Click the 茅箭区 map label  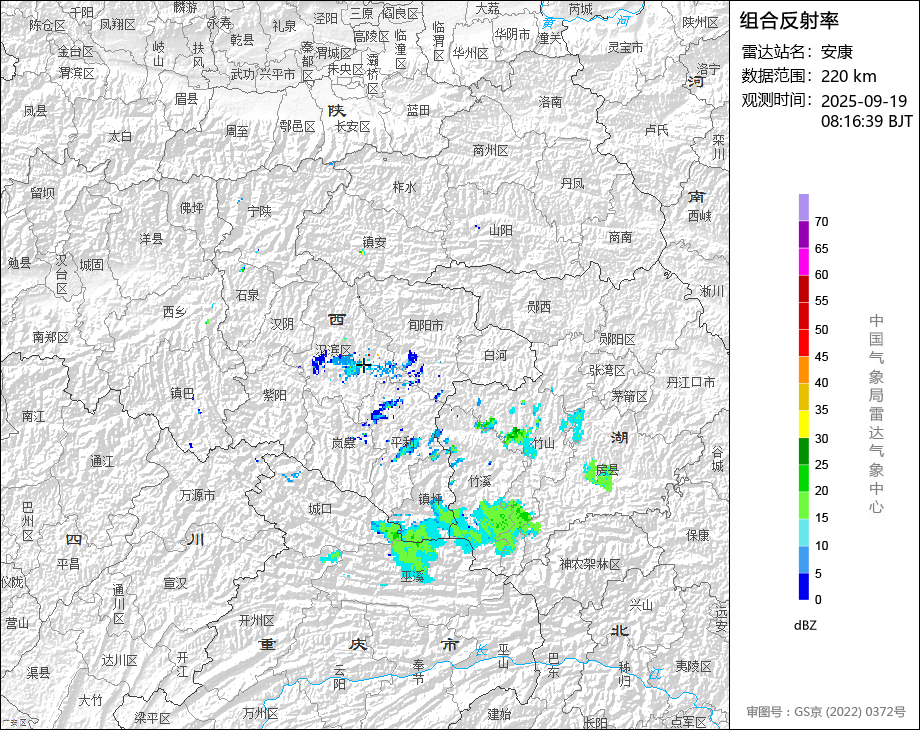629,396
